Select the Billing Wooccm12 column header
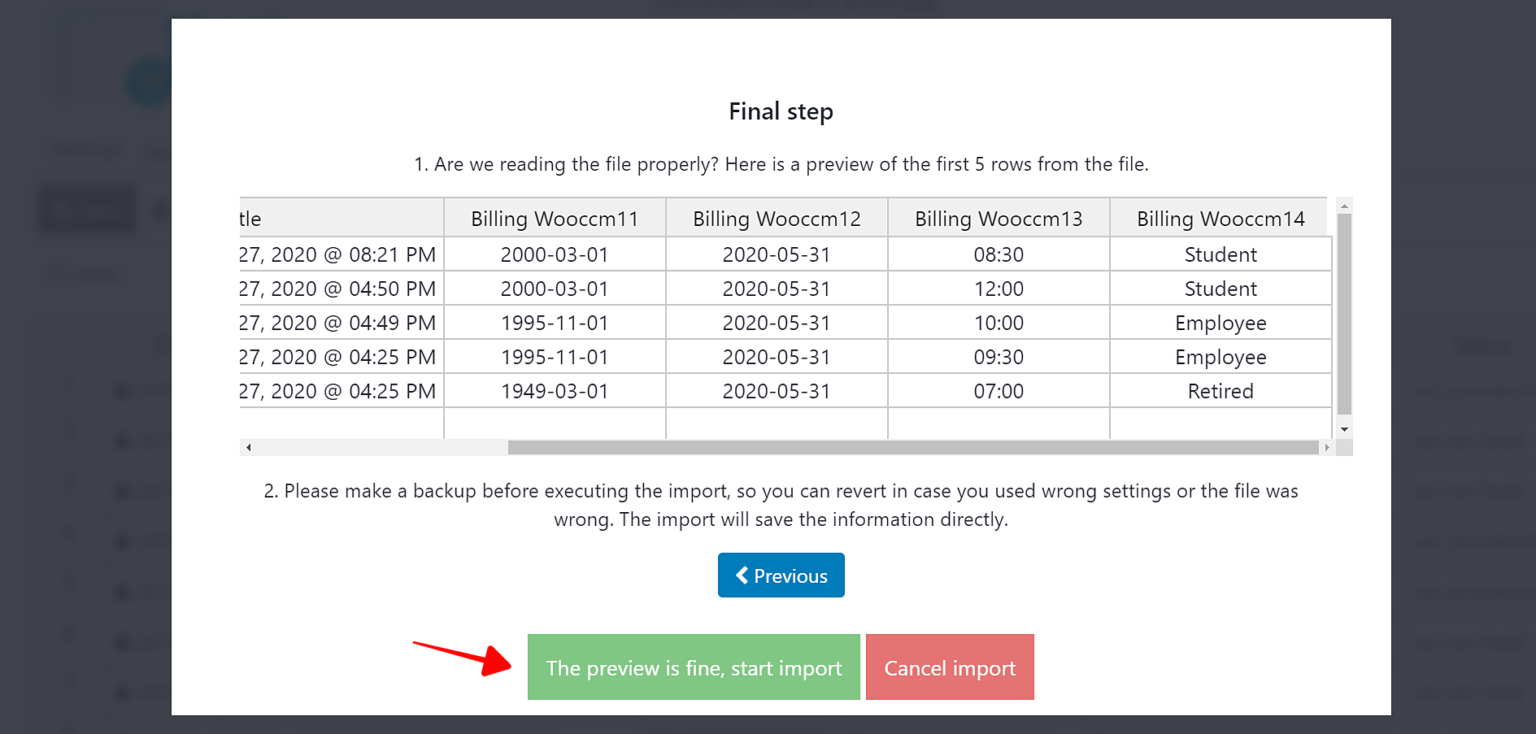The height and width of the screenshot is (734, 1536). click(x=776, y=219)
